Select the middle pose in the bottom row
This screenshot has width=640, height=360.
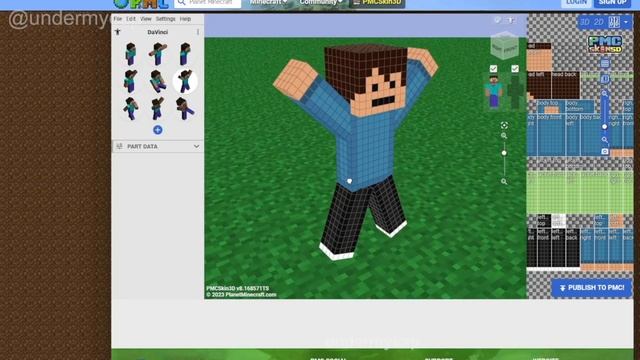tap(158, 109)
